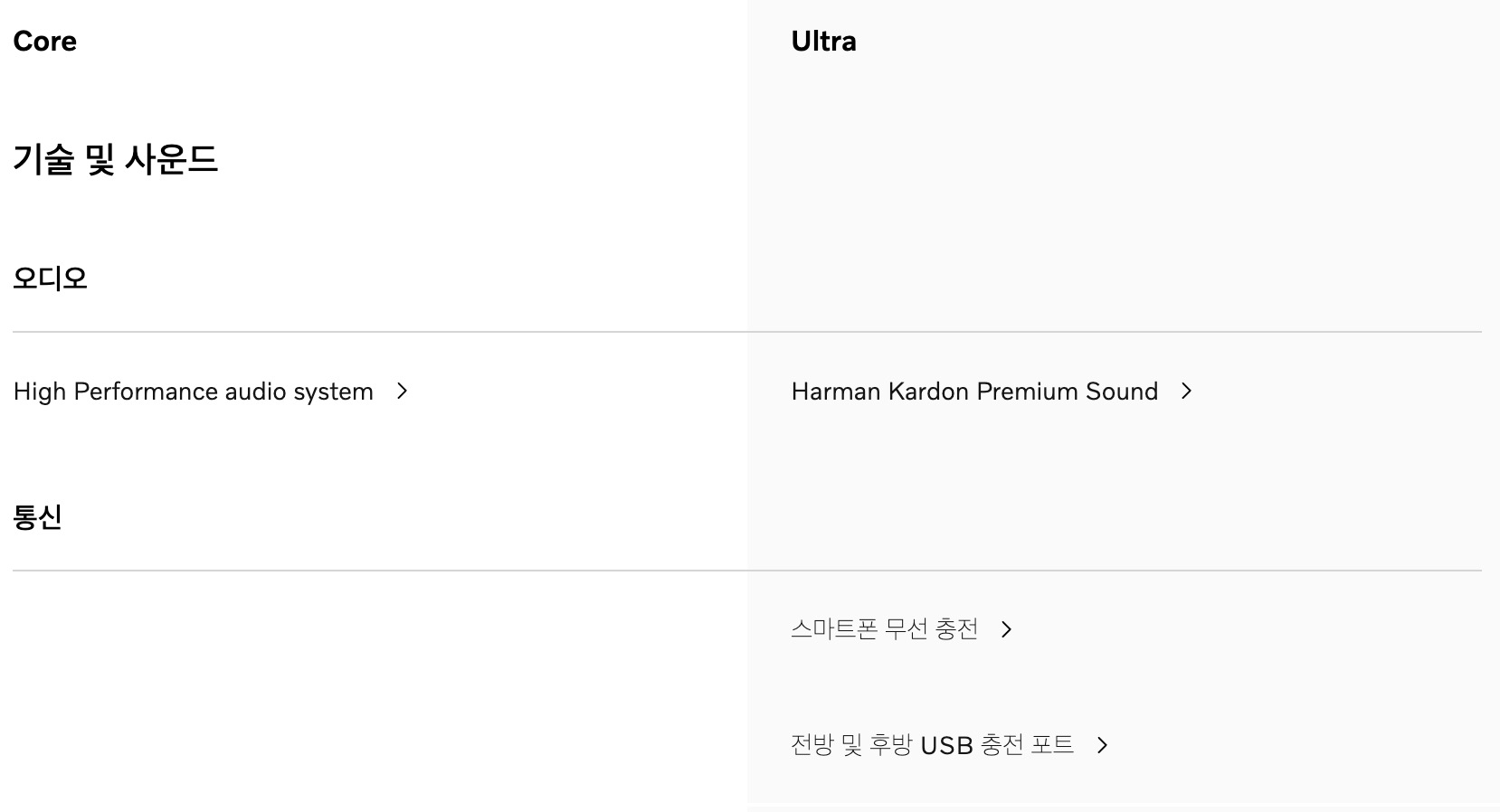Screen dimensions: 1500x812
Task: Open High Performance audio system details
Action: (x=194, y=392)
